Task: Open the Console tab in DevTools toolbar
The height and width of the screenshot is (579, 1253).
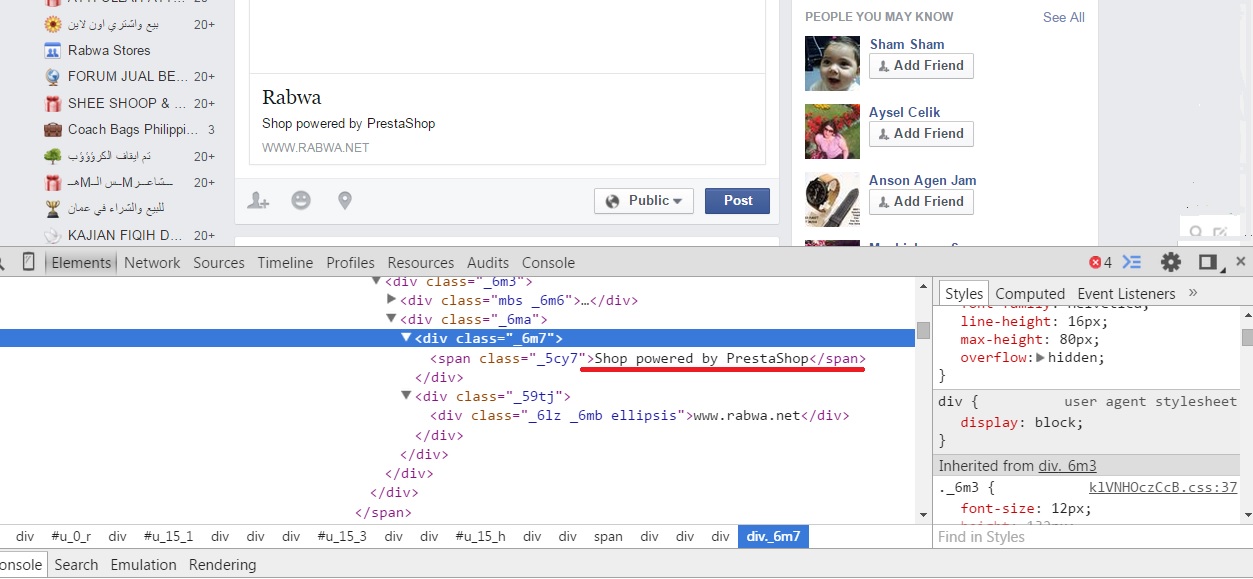Action: click(x=548, y=263)
